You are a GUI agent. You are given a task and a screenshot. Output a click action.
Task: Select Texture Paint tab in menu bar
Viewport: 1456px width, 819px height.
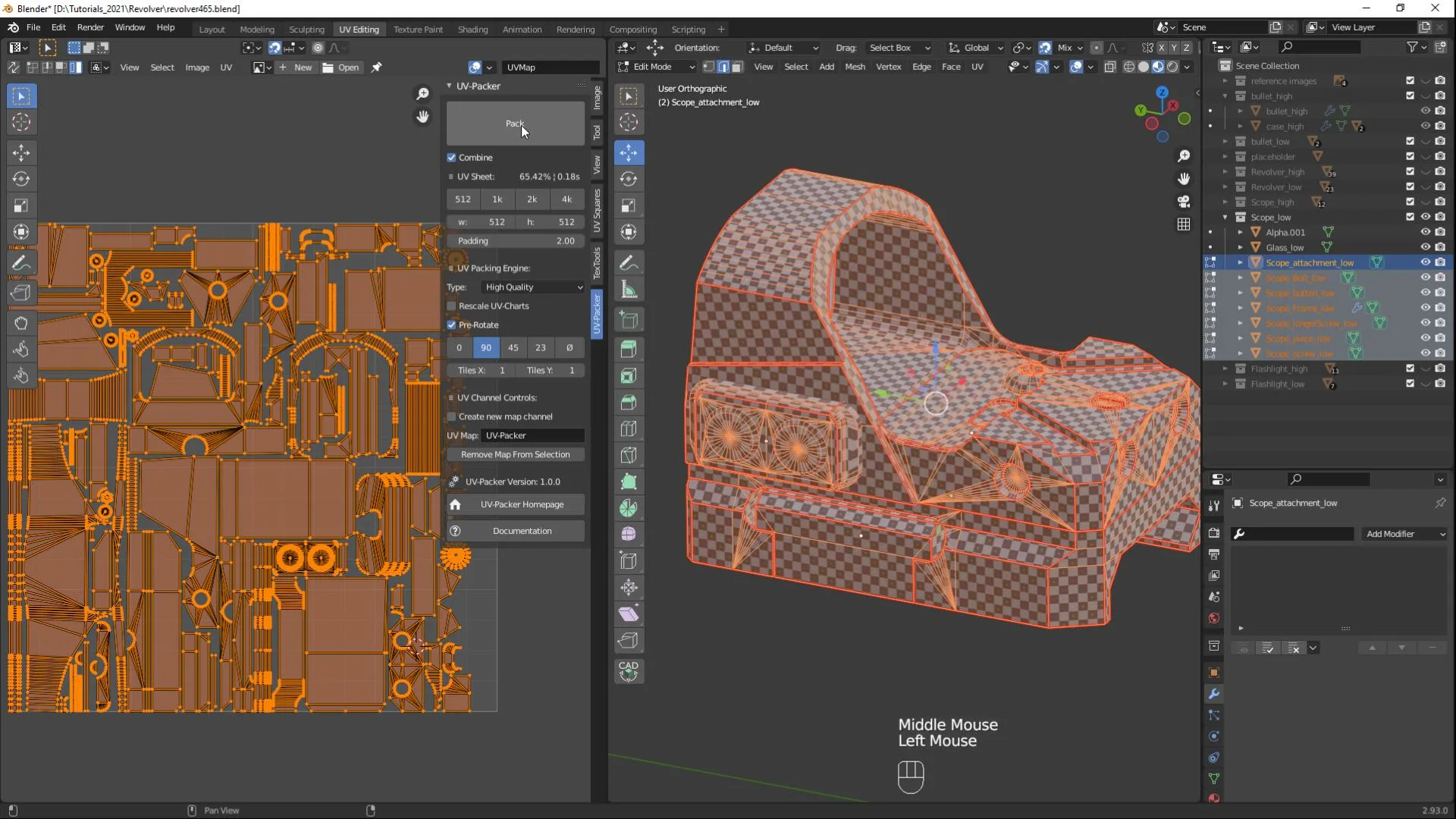click(418, 28)
